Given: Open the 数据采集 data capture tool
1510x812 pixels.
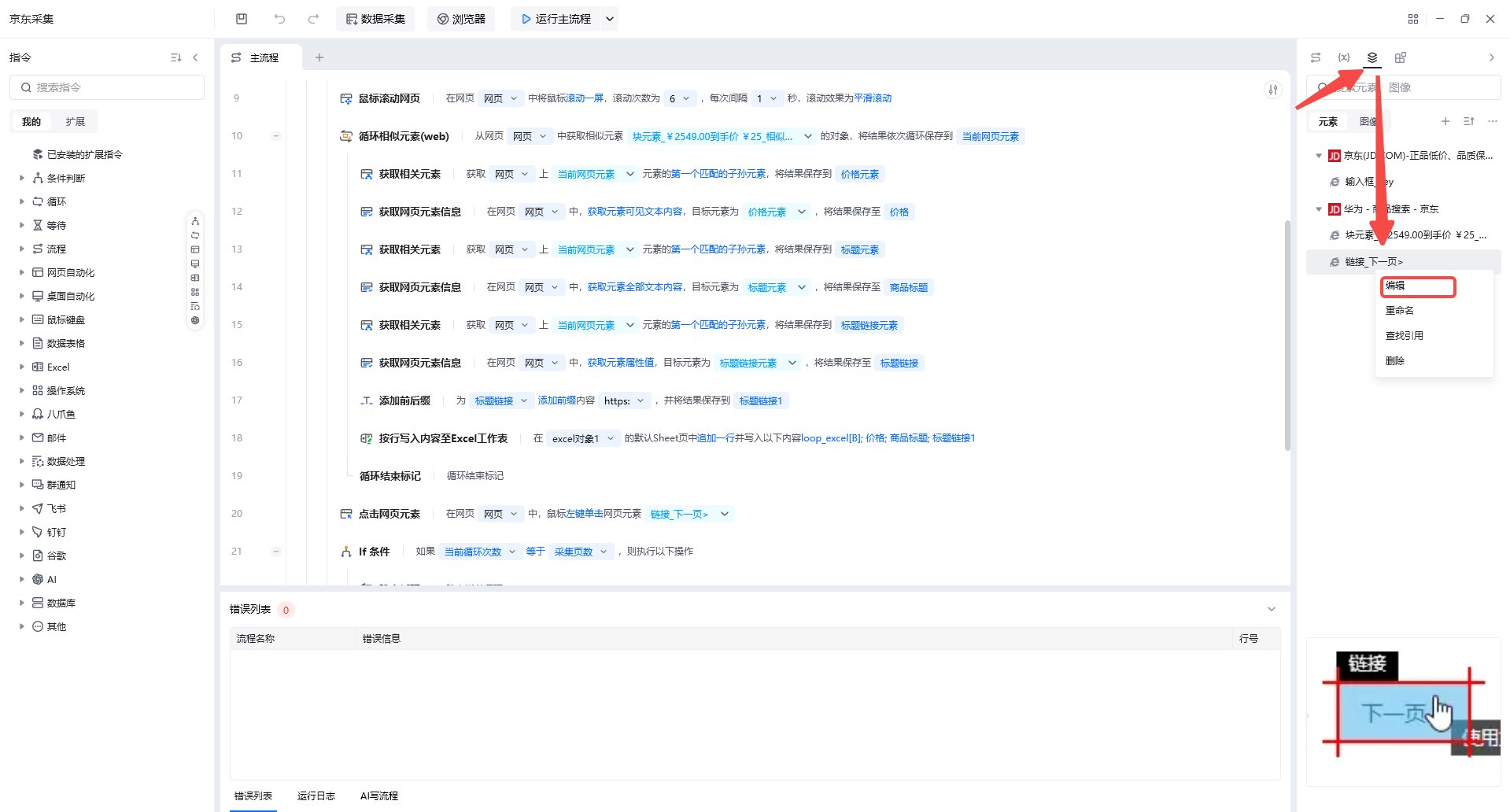Looking at the screenshot, I should tap(375, 19).
